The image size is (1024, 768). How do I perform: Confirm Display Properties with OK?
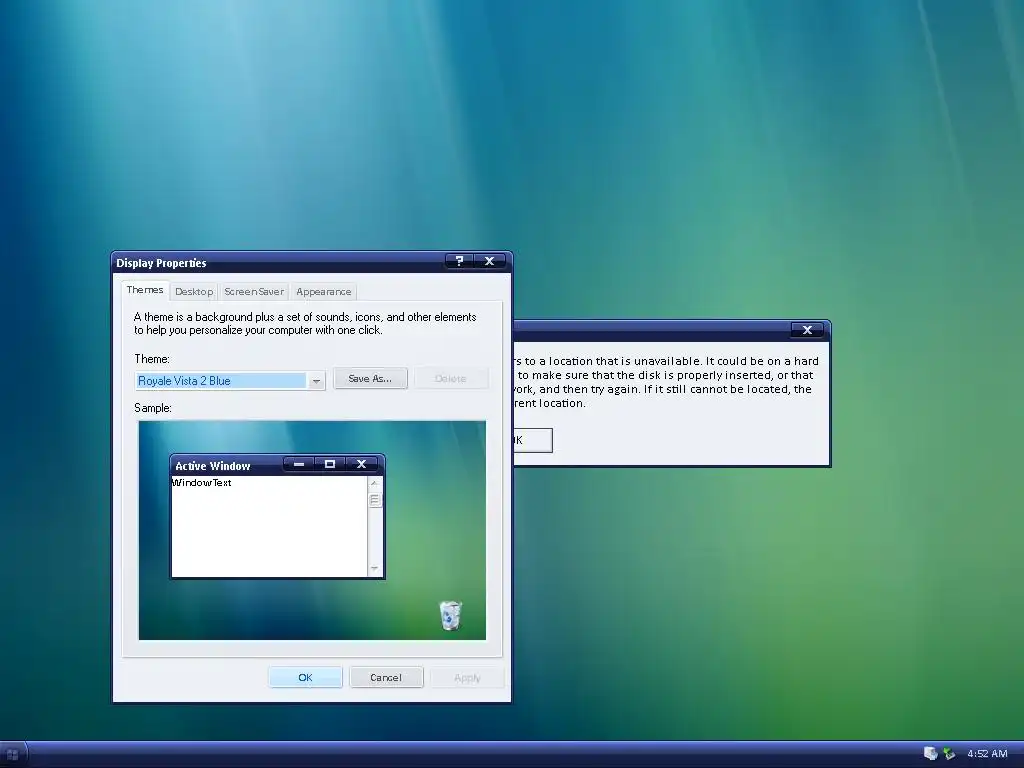point(305,677)
